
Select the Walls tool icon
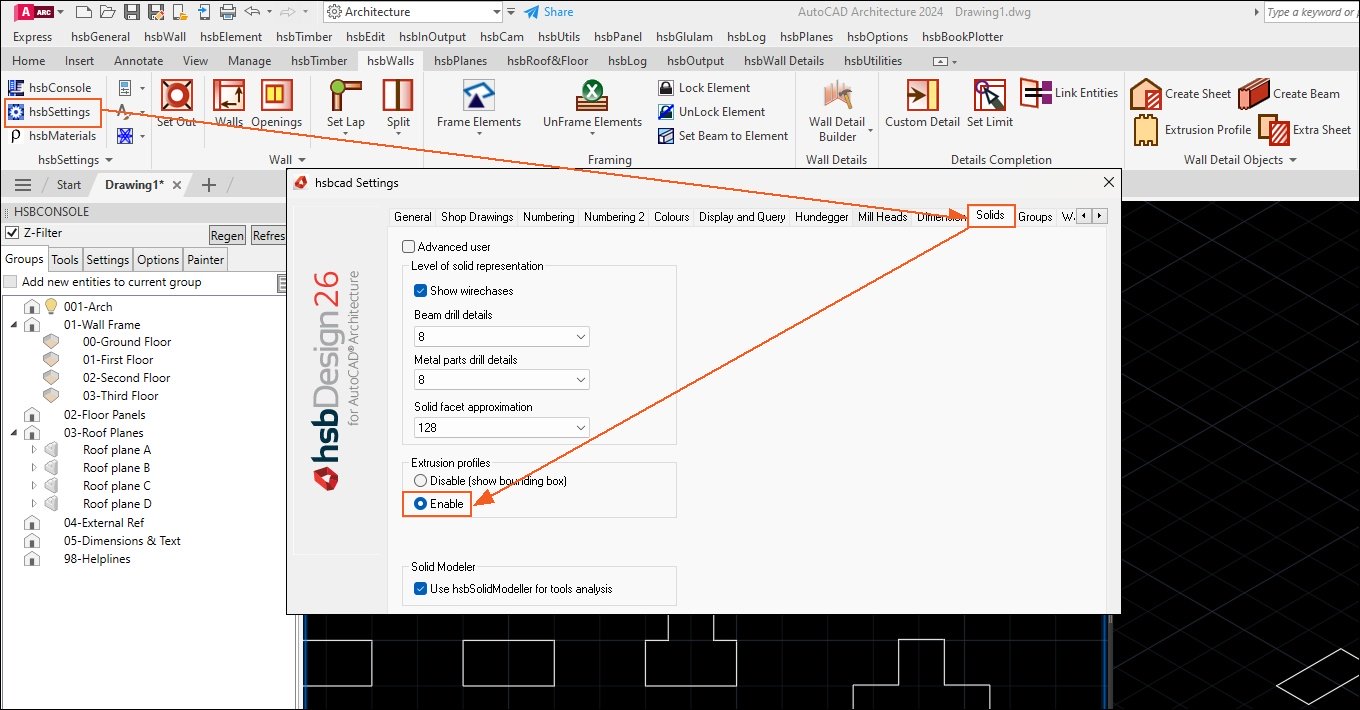tap(229, 96)
